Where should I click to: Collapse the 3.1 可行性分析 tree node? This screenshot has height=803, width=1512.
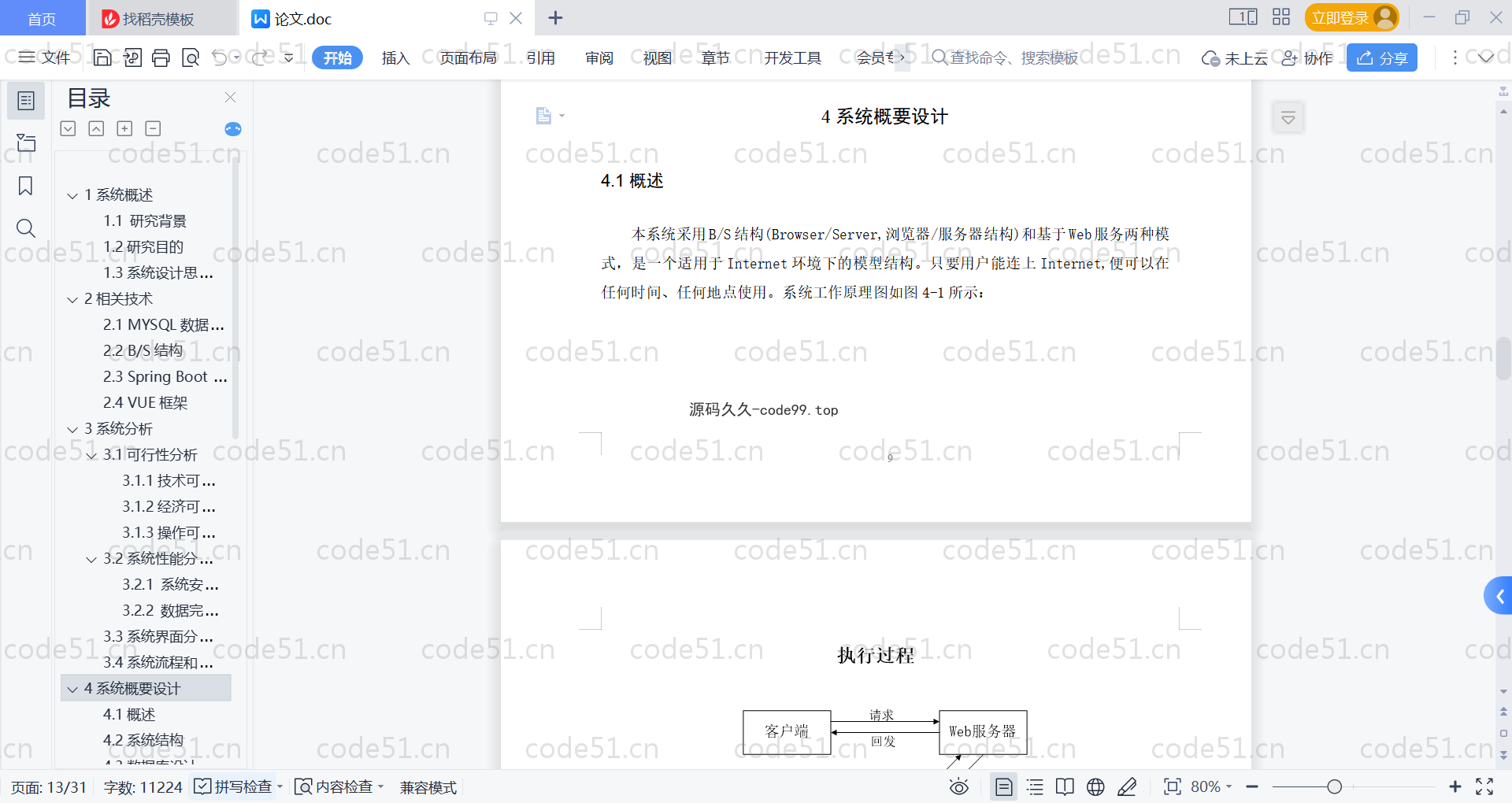click(x=91, y=456)
